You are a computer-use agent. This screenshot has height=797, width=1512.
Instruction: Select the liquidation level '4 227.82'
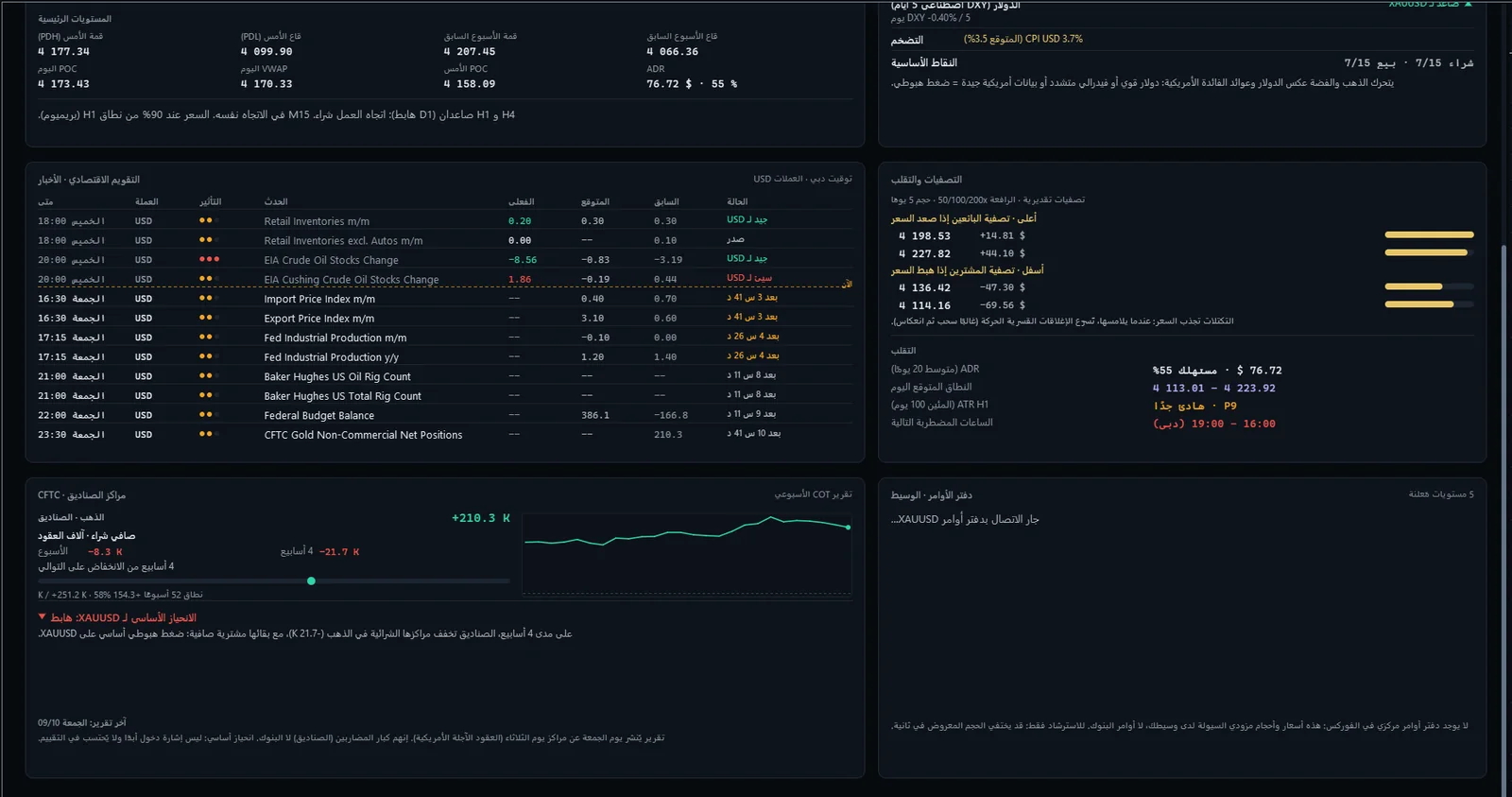pyautogui.click(x=925, y=253)
